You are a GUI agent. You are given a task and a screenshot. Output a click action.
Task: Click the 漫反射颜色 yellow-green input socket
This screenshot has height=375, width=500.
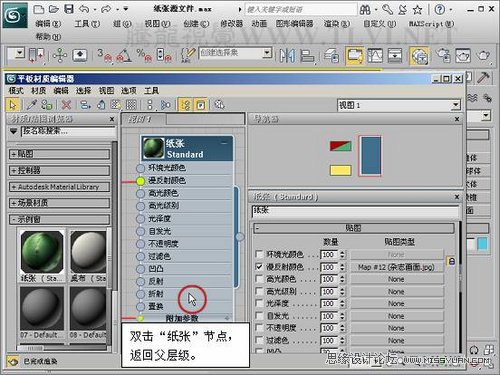141,181
